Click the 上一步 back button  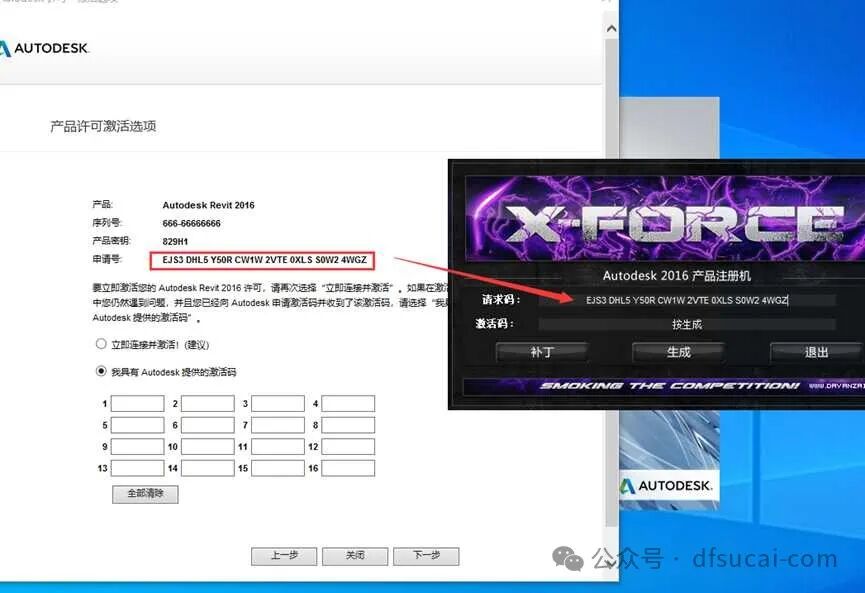tap(284, 556)
